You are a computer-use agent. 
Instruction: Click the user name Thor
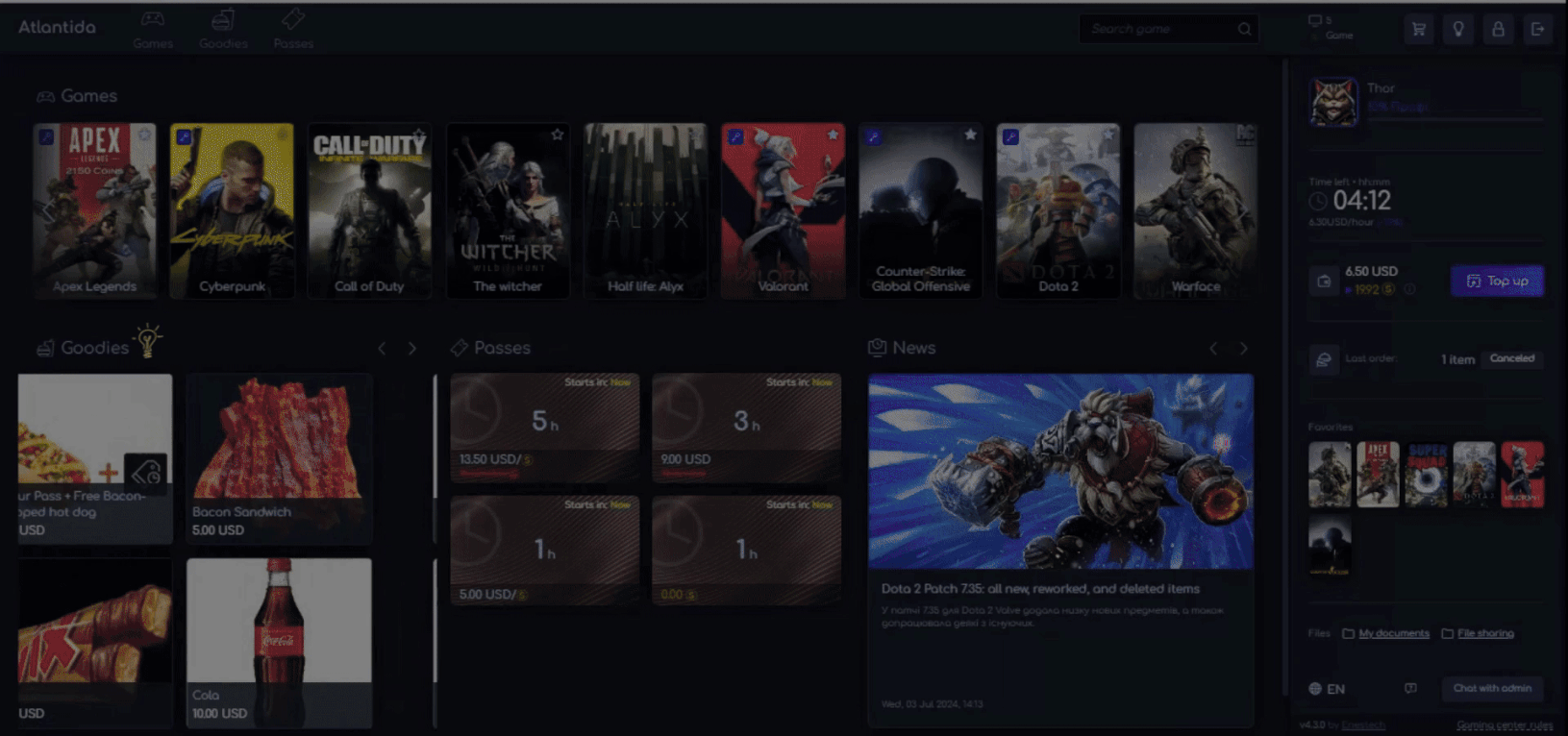click(x=1381, y=87)
